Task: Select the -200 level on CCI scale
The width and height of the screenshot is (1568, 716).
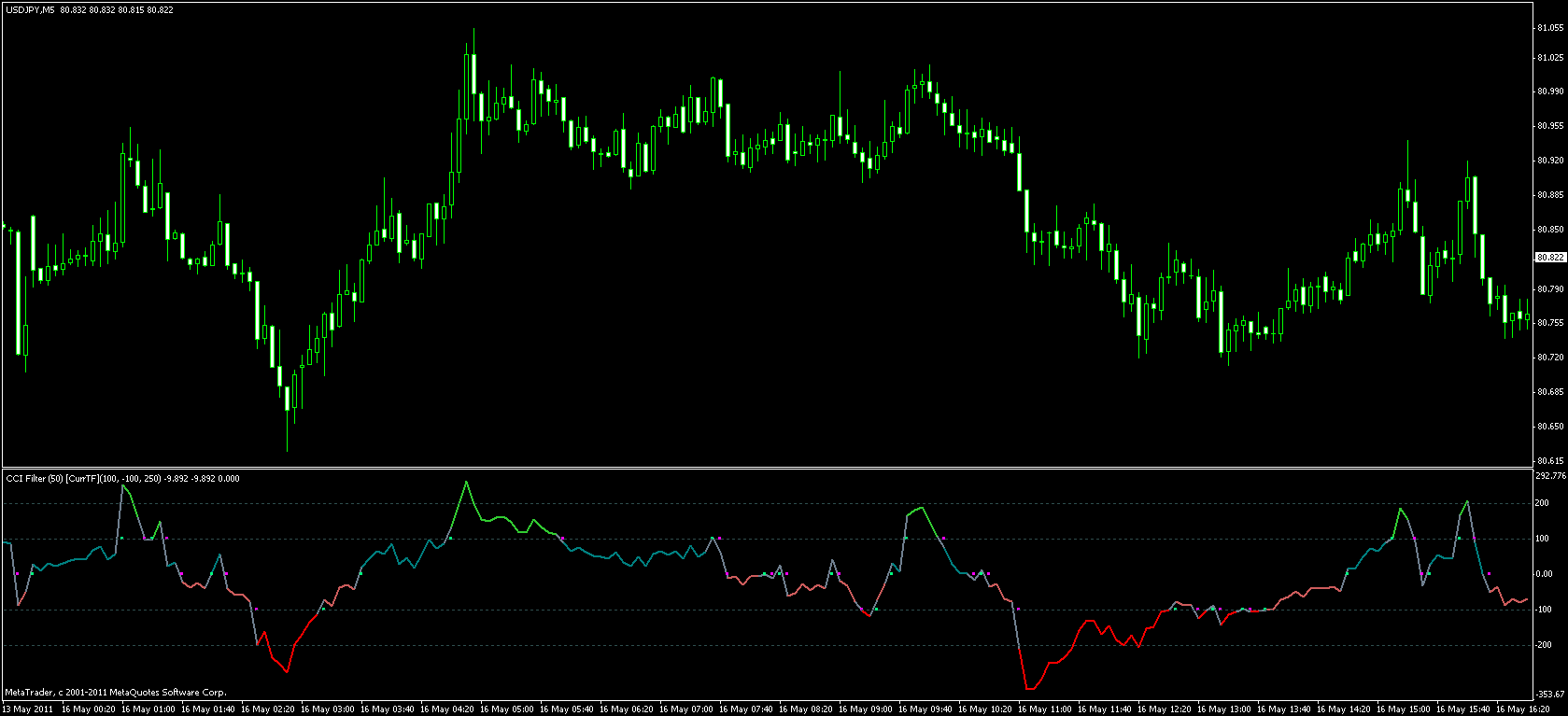Action: (1543, 645)
